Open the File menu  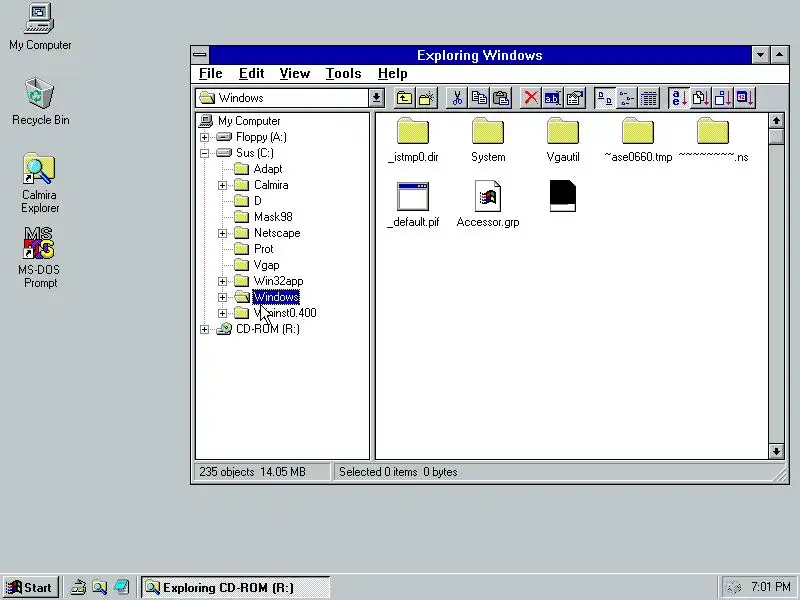click(x=210, y=73)
